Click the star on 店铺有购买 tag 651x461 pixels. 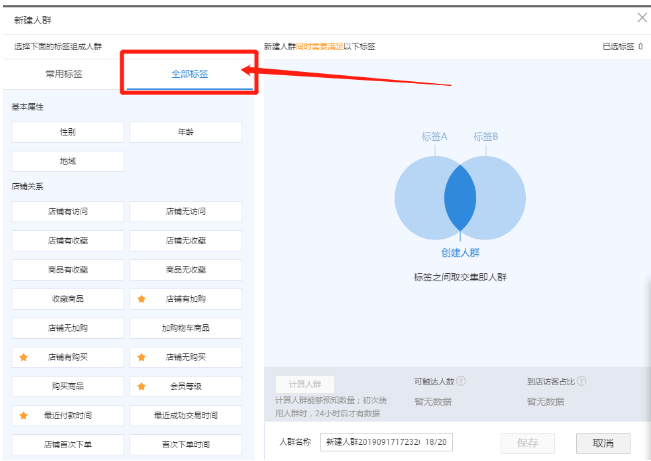point(23,357)
